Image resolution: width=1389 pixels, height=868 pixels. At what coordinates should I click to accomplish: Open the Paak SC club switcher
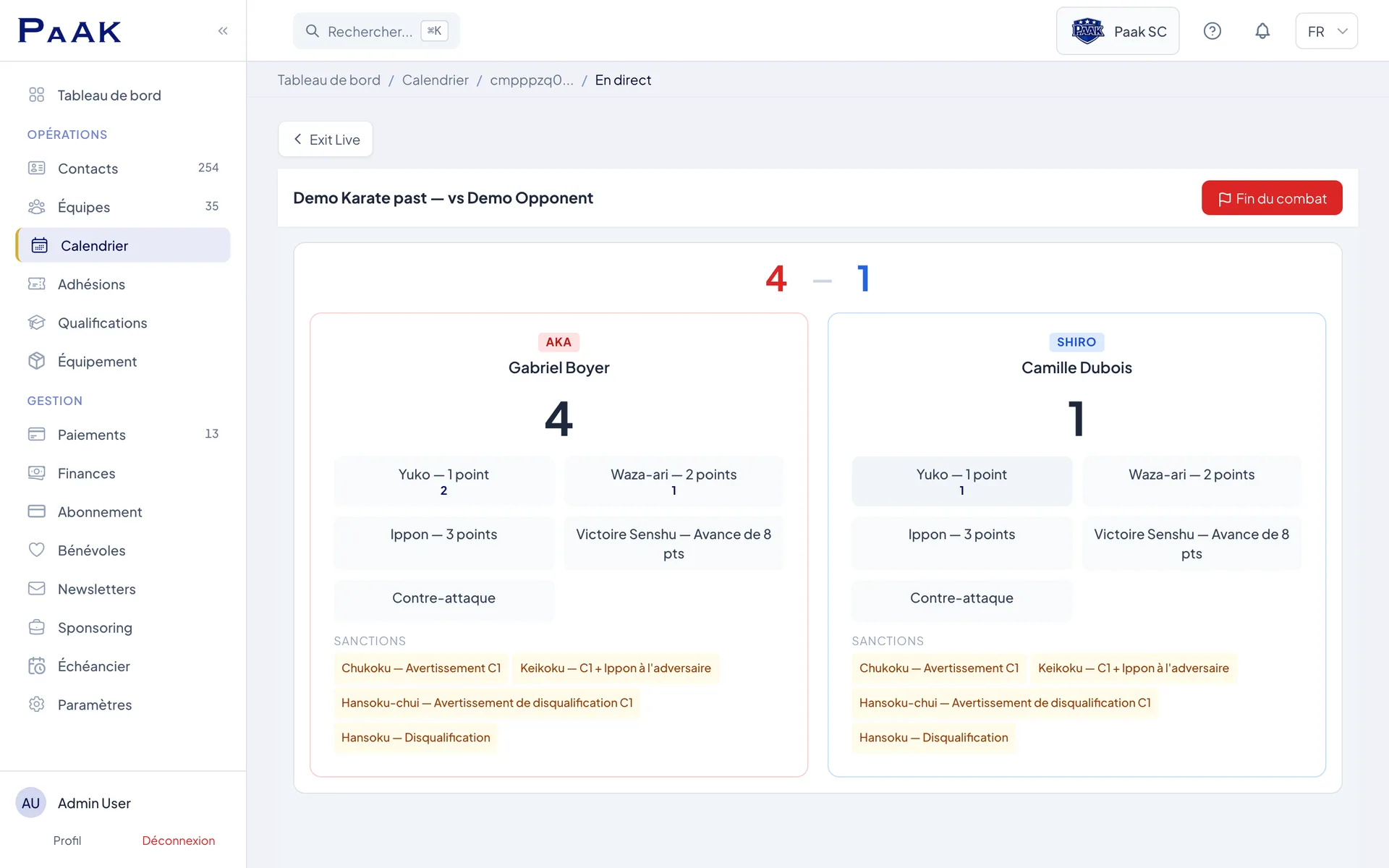pos(1118,31)
